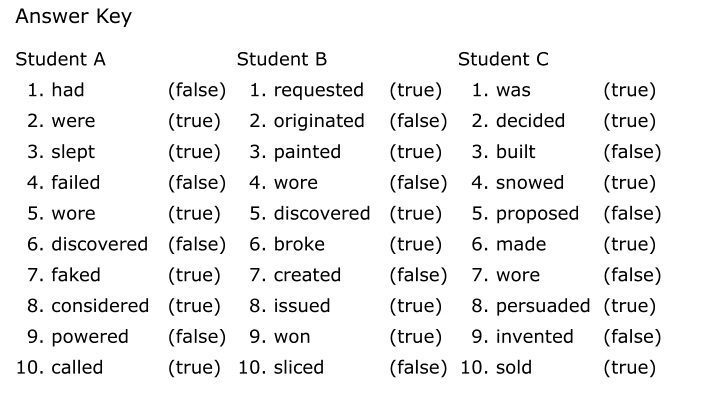Click the word 'proposed' under Student C
The image size is (703, 407).
click(537, 214)
